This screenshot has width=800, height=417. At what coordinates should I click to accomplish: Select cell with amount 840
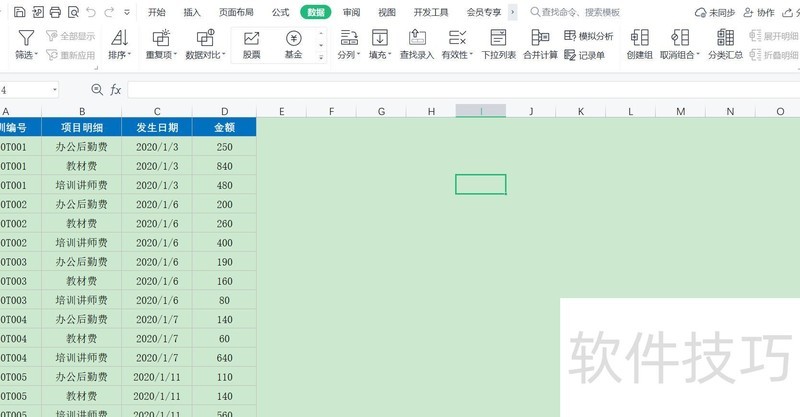[224, 166]
